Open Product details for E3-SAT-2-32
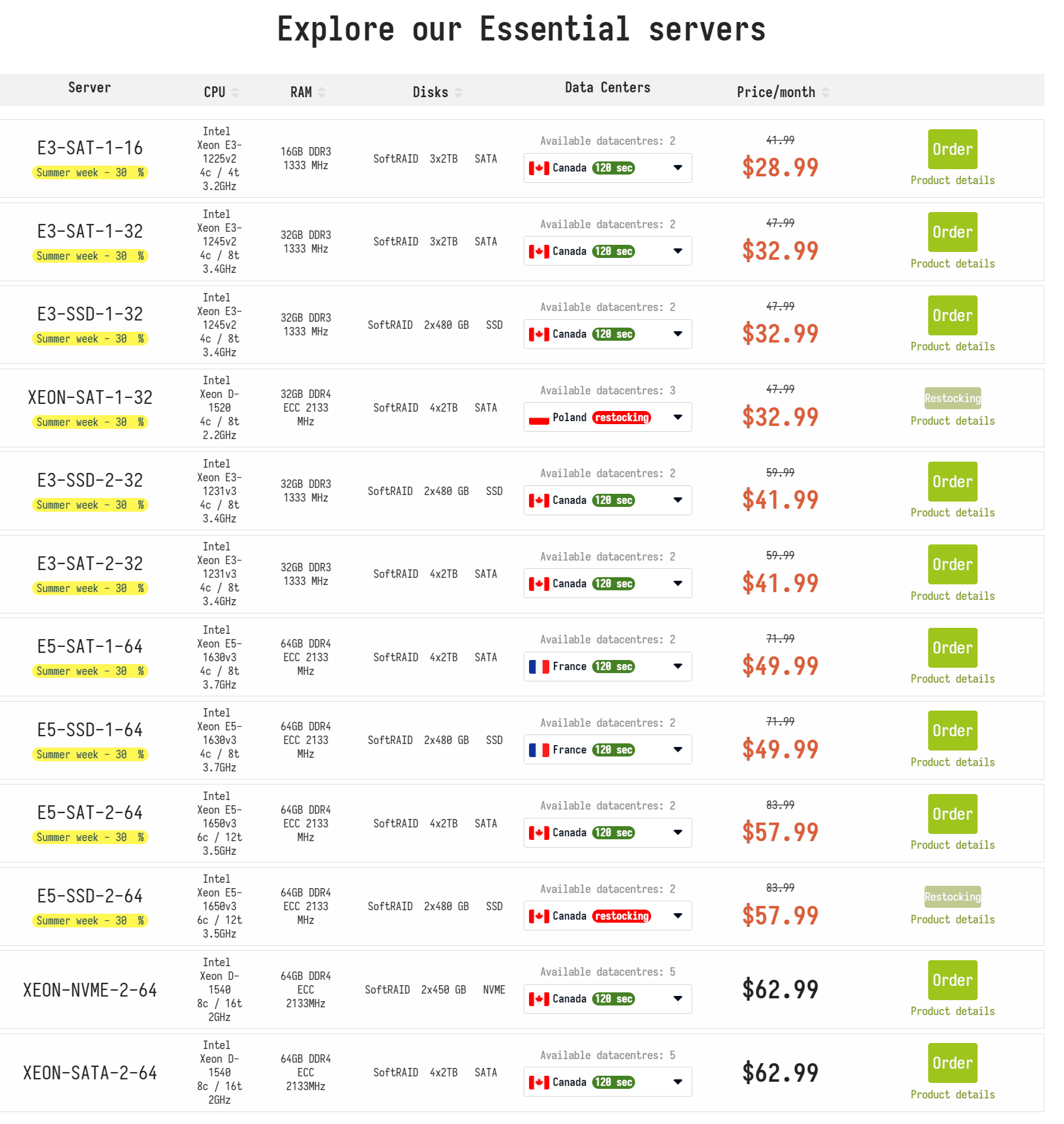Viewport: 1064px width, 1124px height. [952, 596]
